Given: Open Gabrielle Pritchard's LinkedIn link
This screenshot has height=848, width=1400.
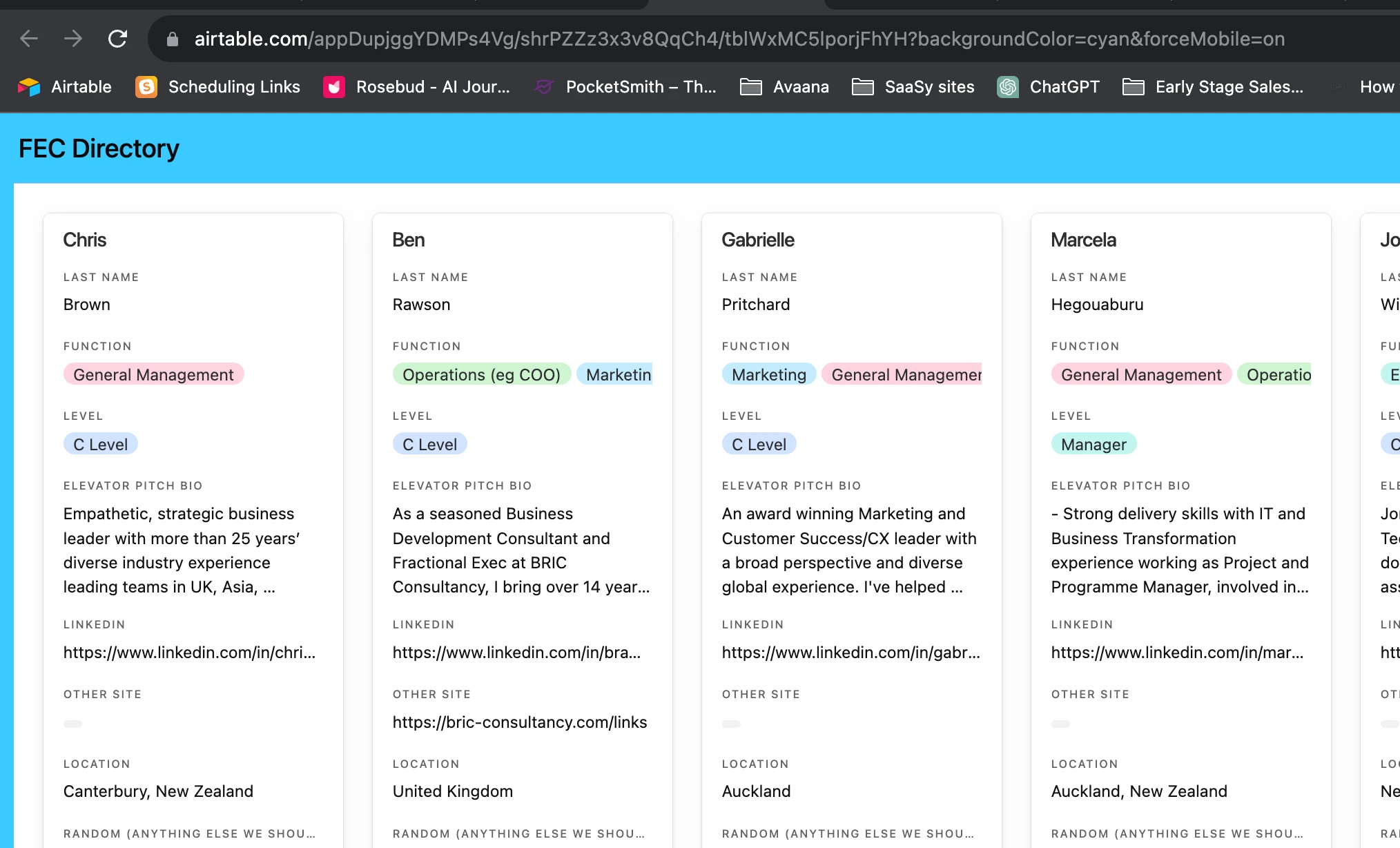Looking at the screenshot, I should click(850, 653).
